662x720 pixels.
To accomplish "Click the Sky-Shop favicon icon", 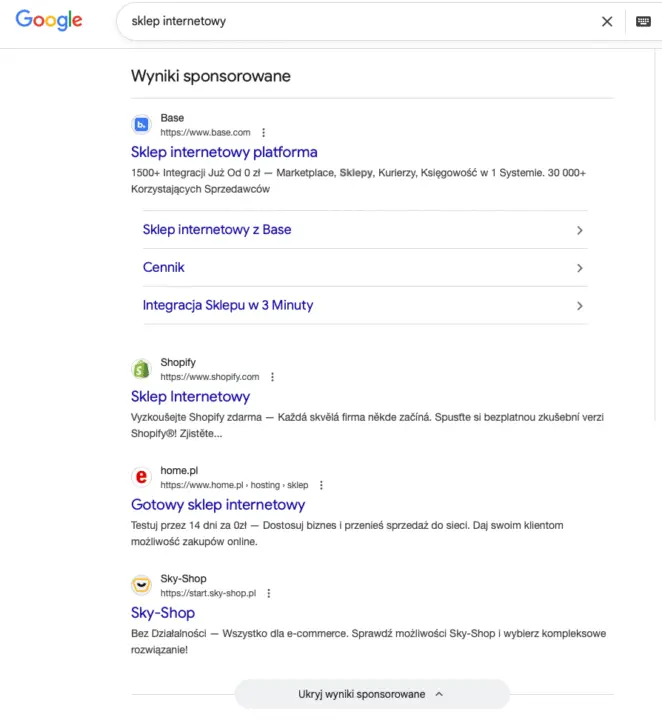I will click(141, 585).
